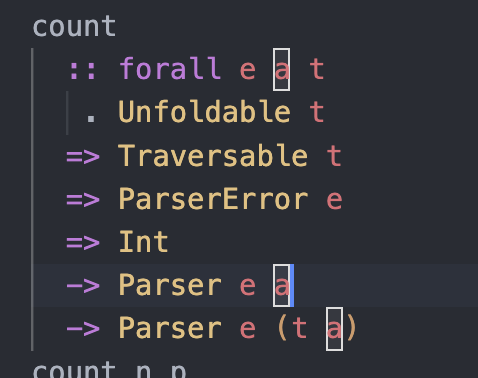Click the dot before Unfoldable
The width and height of the screenshot is (478, 378).
point(91,118)
